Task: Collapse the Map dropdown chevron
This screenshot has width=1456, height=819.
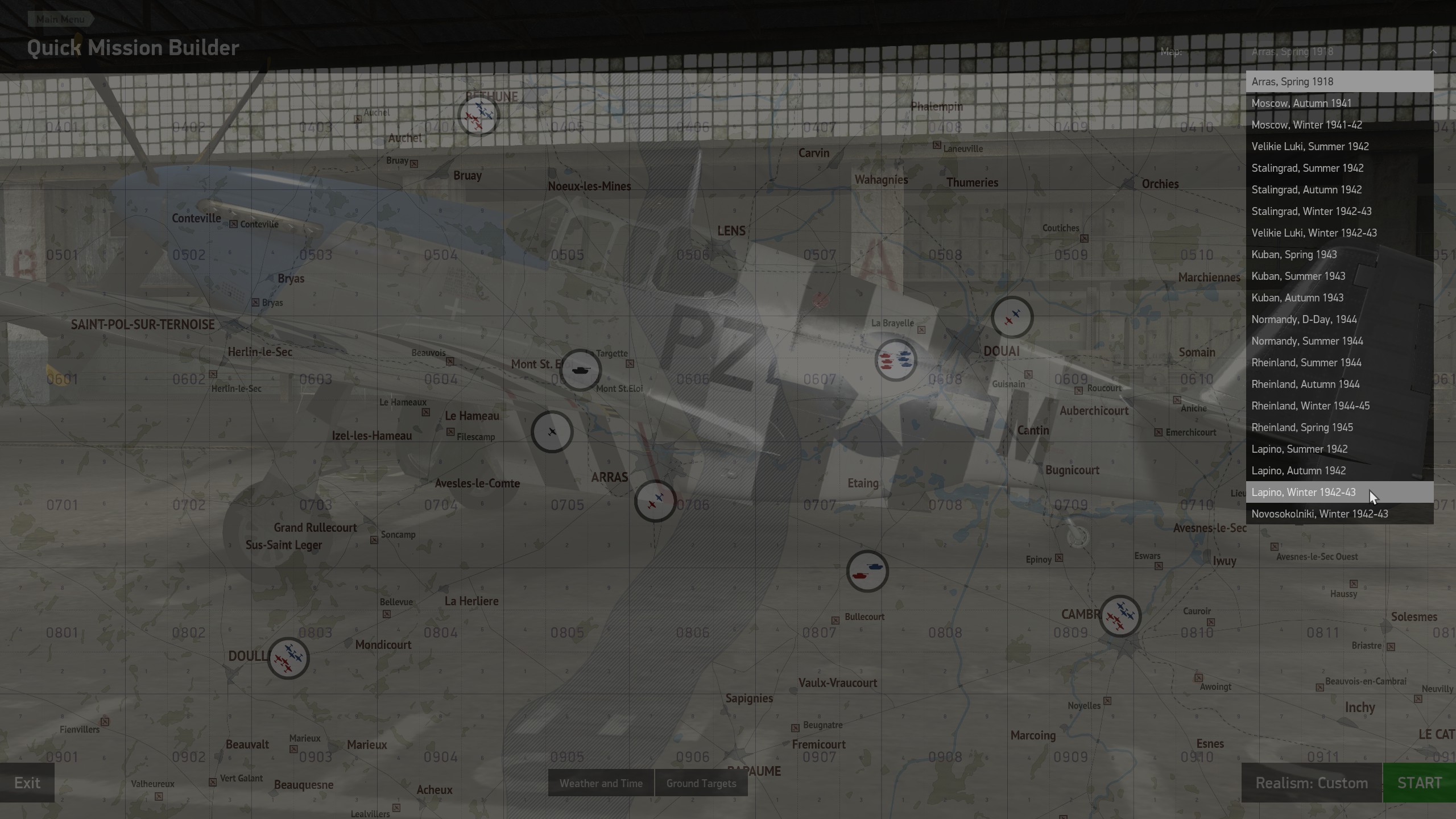Action: point(1433,52)
